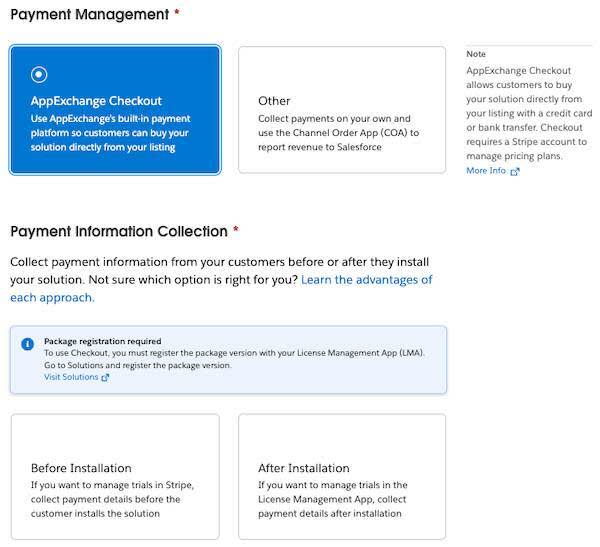Click text 'manage pricing plans.' in the note
The height and width of the screenshot is (547, 600).
514,156
